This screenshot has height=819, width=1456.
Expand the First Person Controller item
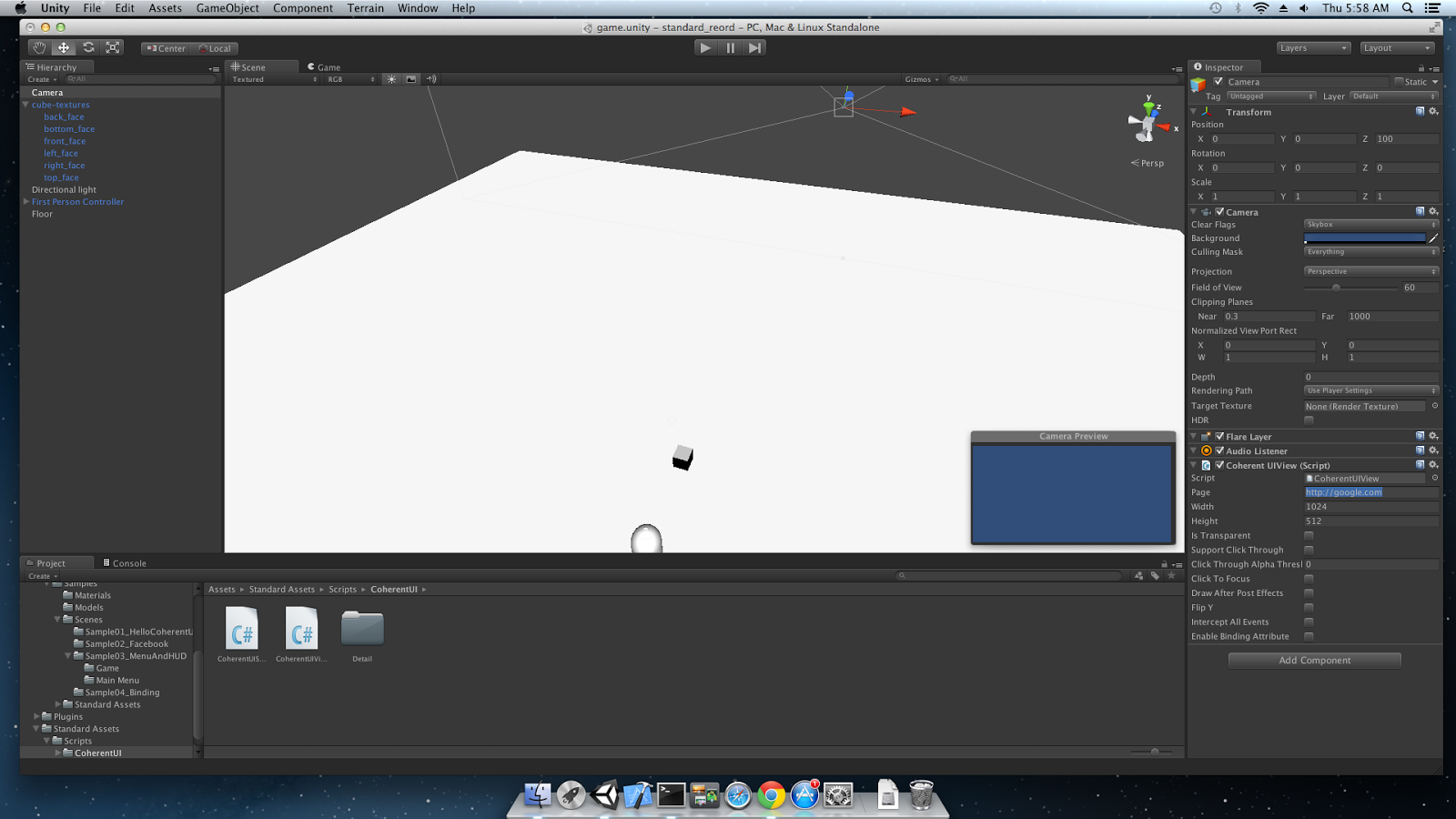pos(26,202)
